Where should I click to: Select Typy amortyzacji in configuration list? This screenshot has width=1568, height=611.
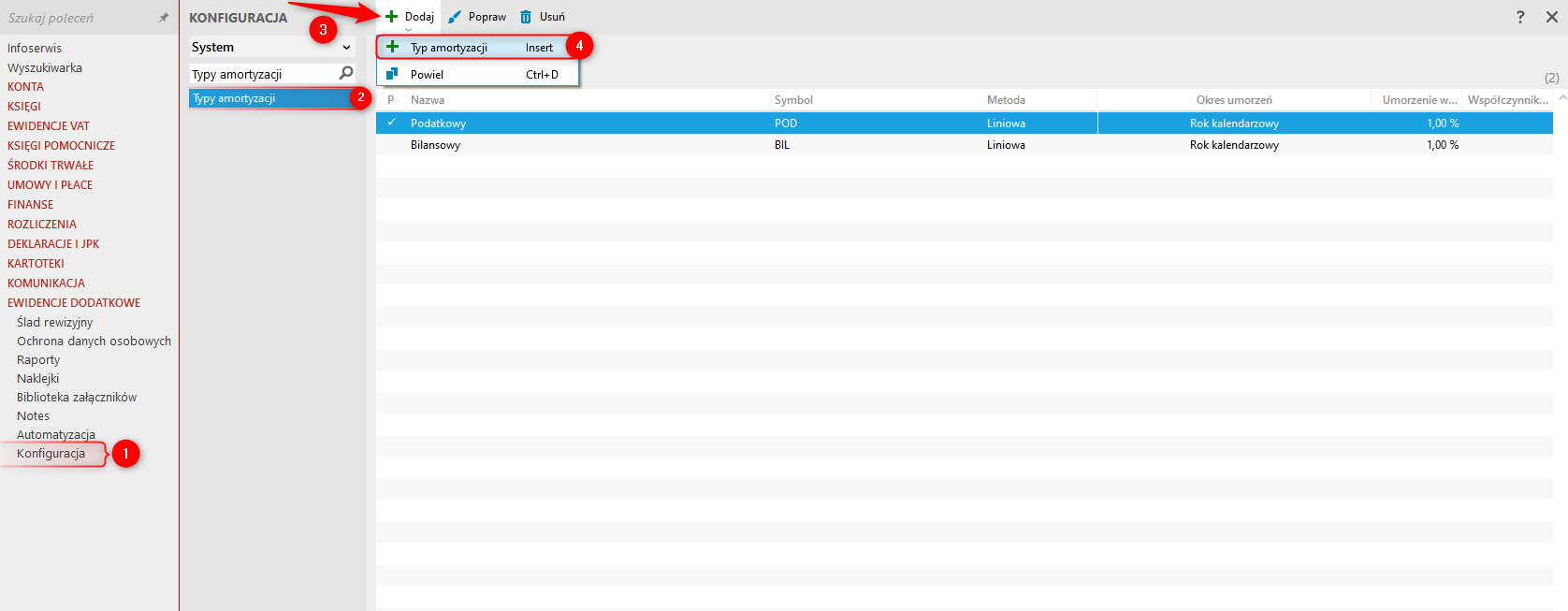point(271,98)
